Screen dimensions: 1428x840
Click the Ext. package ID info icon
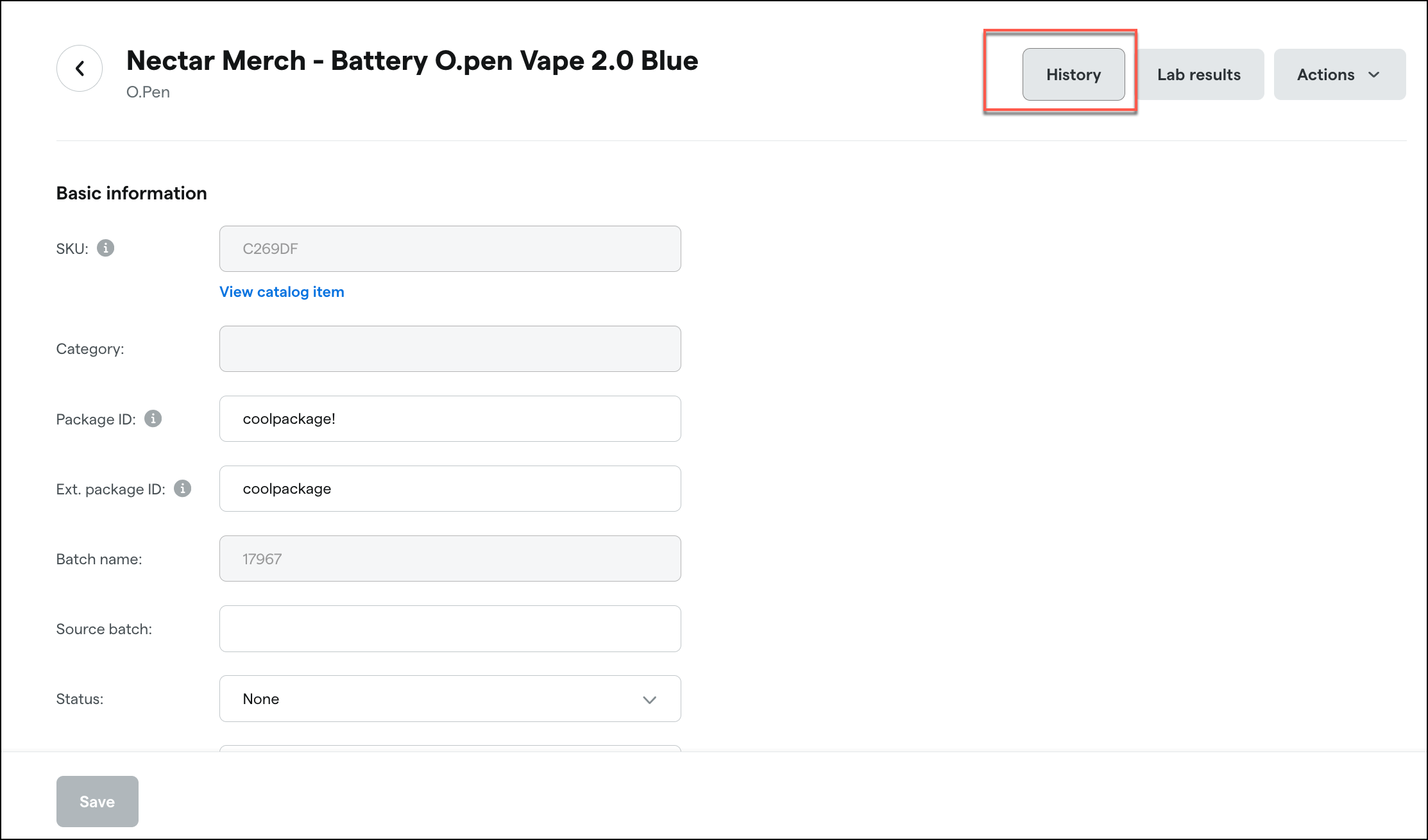click(183, 489)
